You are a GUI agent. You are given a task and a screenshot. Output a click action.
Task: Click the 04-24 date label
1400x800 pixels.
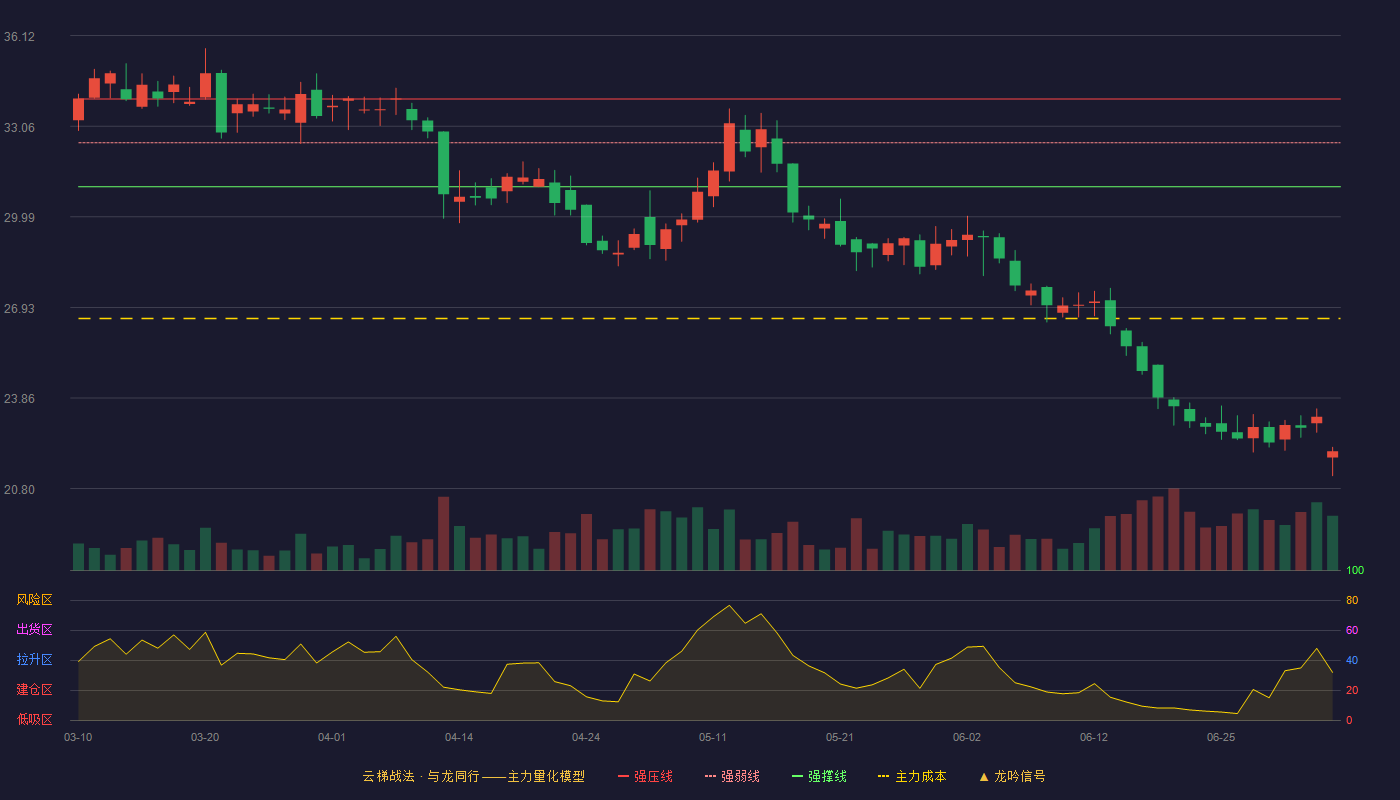586,737
